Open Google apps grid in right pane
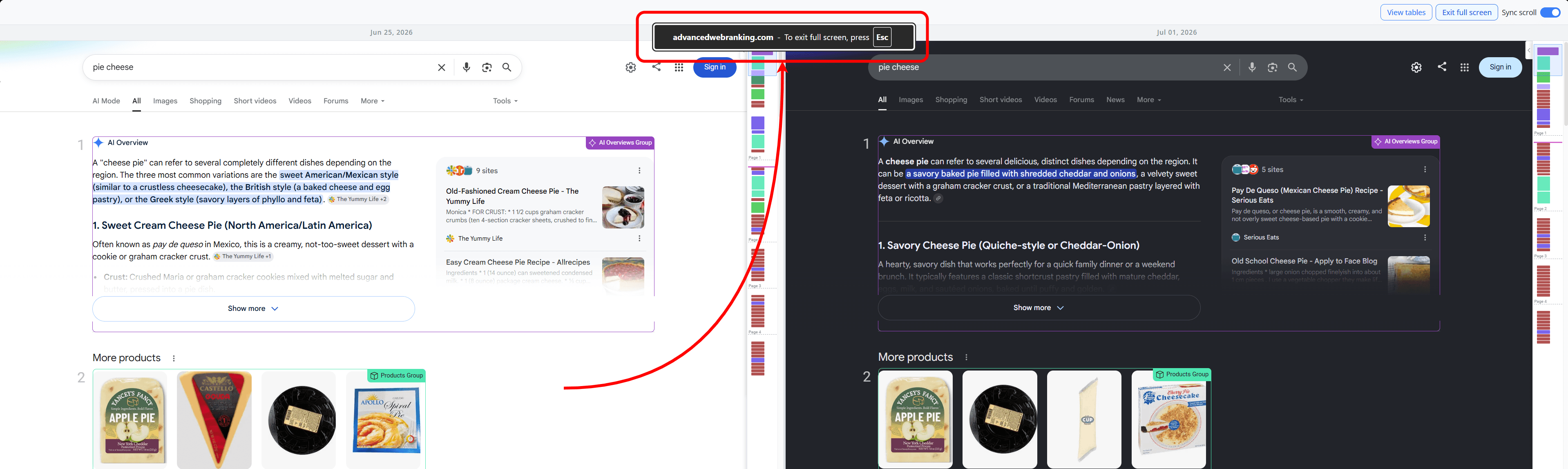 (1465, 67)
